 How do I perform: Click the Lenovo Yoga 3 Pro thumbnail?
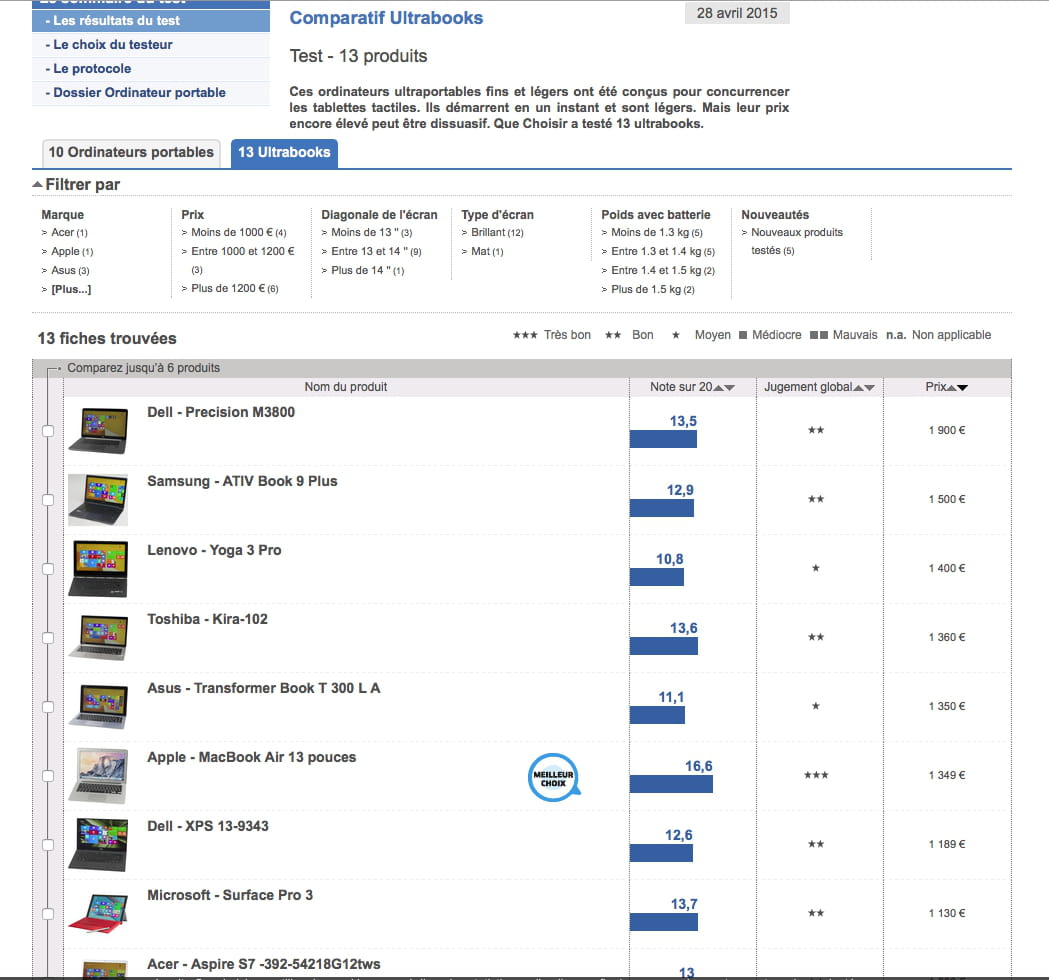click(x=98, y=569)
